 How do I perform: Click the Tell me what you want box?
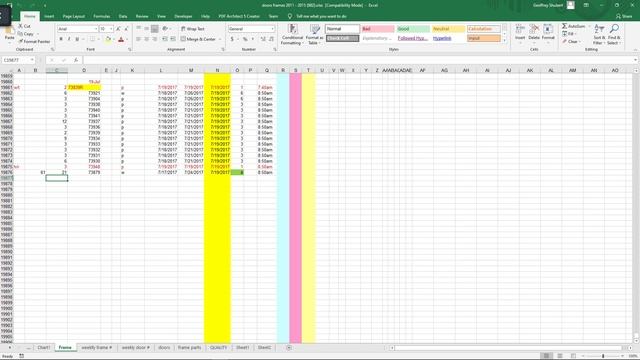[x=321, y=16]
